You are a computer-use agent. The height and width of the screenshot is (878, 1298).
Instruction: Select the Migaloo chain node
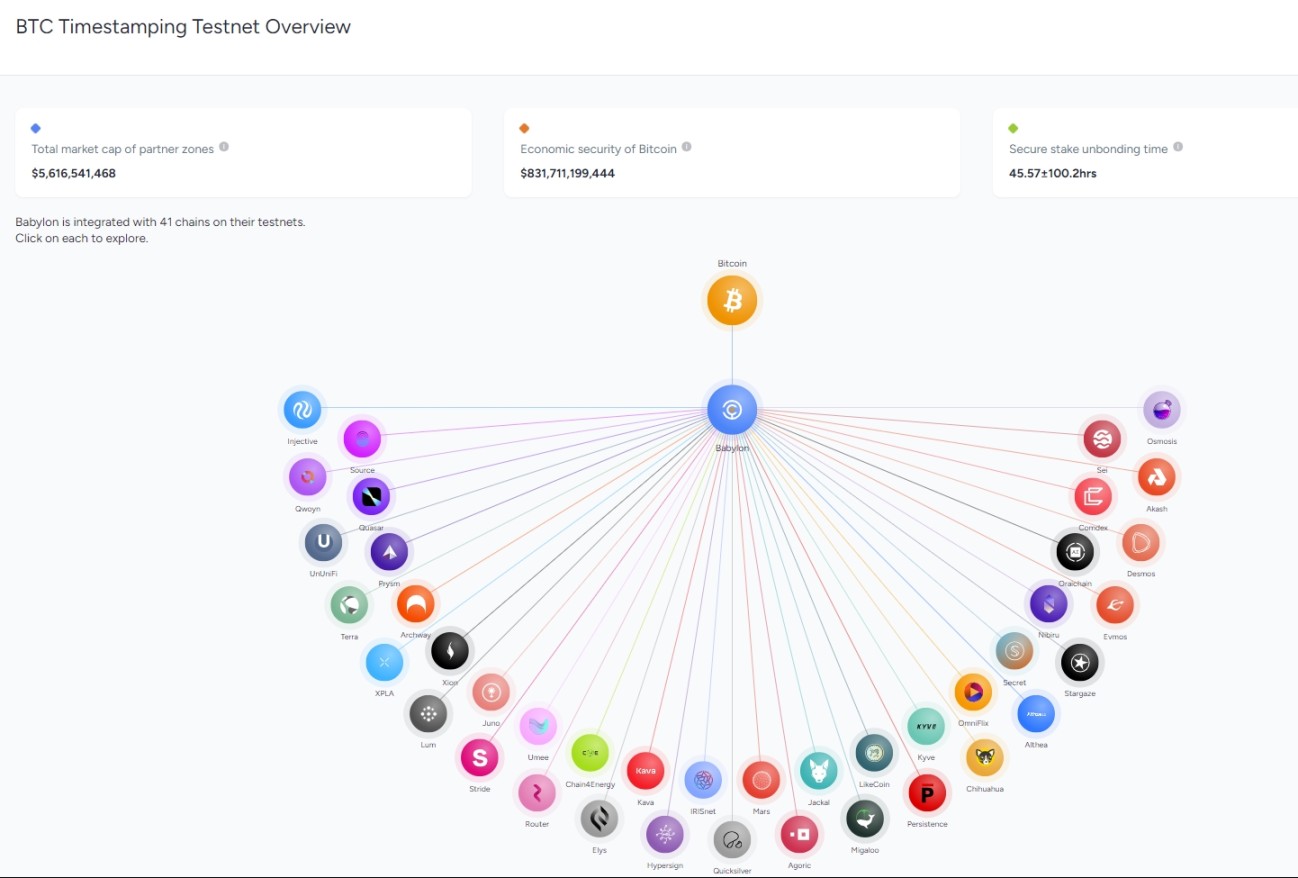pos(865,820)
